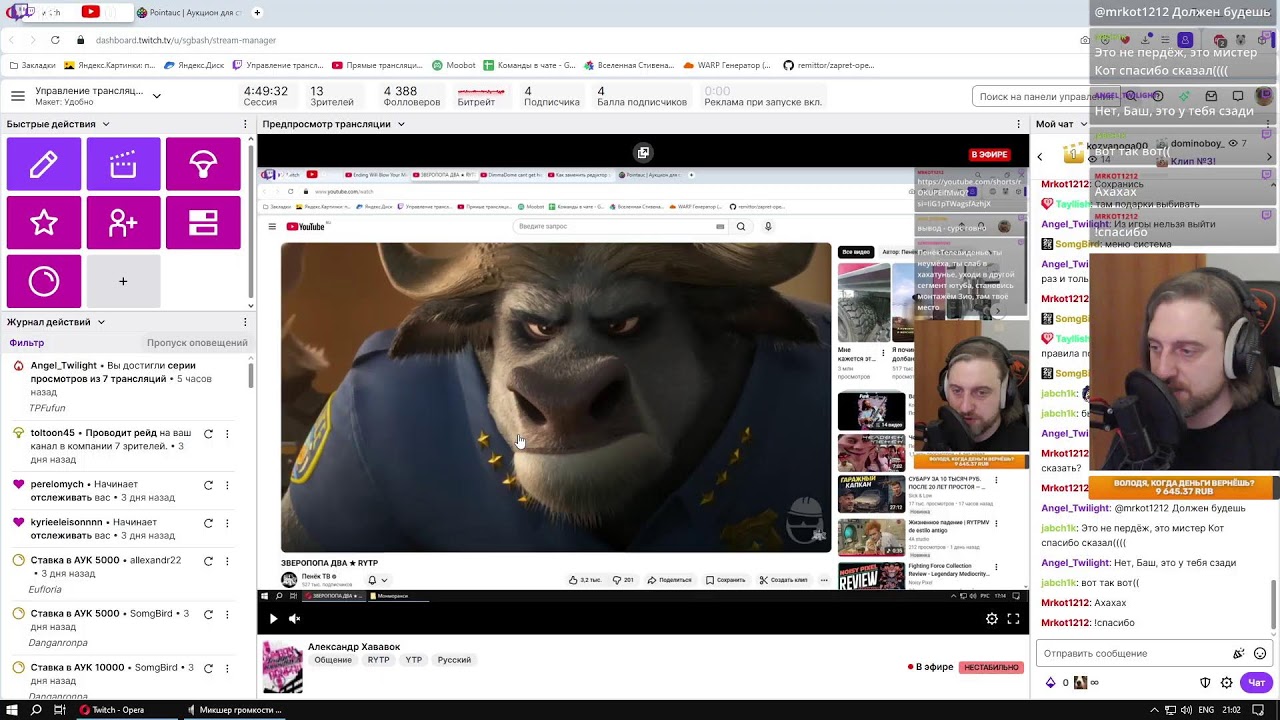The image size is (1280, 720).
Task: Replay the toltoon45 raid alert
Action: pos(208,434)
